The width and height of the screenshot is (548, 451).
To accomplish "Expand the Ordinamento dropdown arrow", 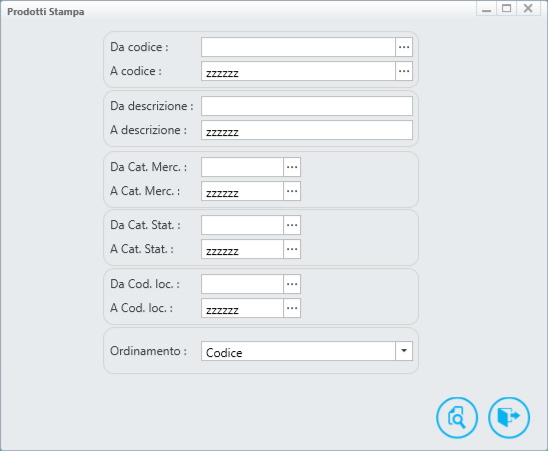I will tap(404, 351).
